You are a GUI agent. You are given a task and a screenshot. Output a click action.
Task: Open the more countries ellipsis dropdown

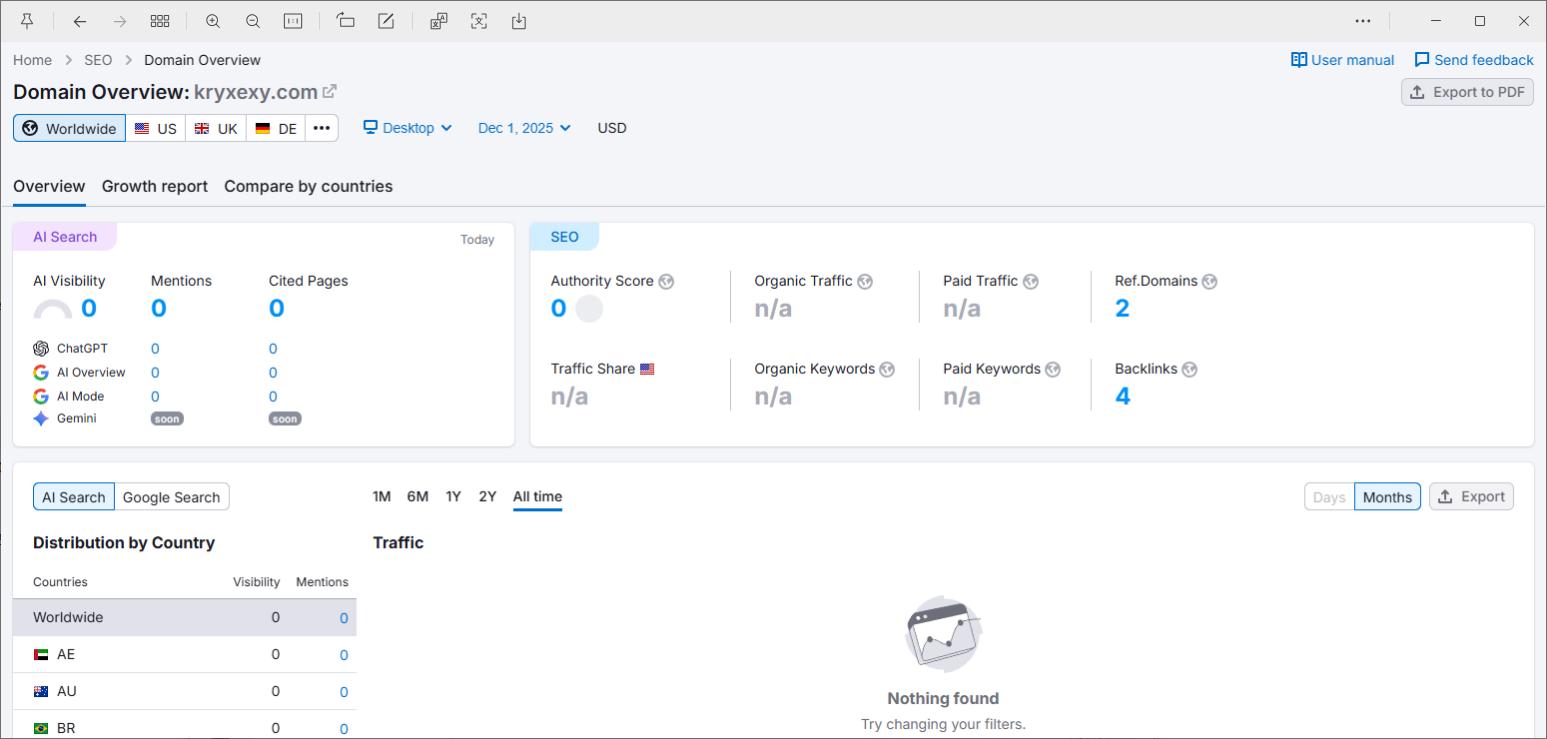point(321,128)
